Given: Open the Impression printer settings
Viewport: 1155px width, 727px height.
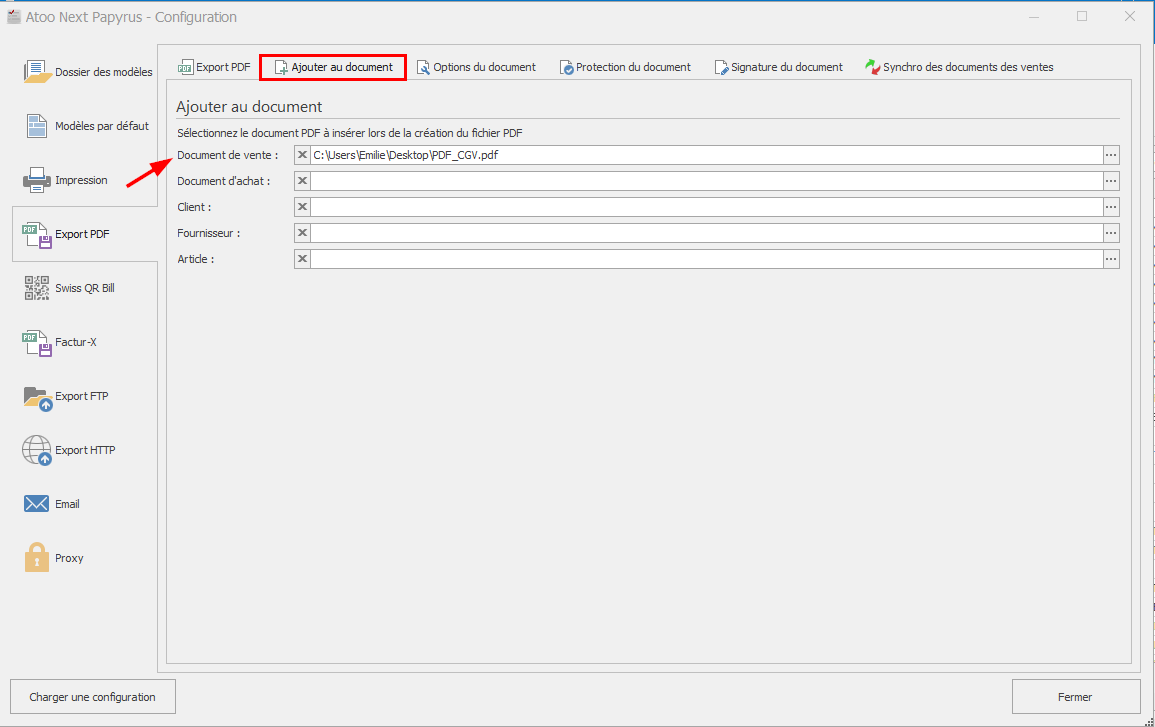Looking at the screenshot, I should pyautogui.click(x=80, y=180).
